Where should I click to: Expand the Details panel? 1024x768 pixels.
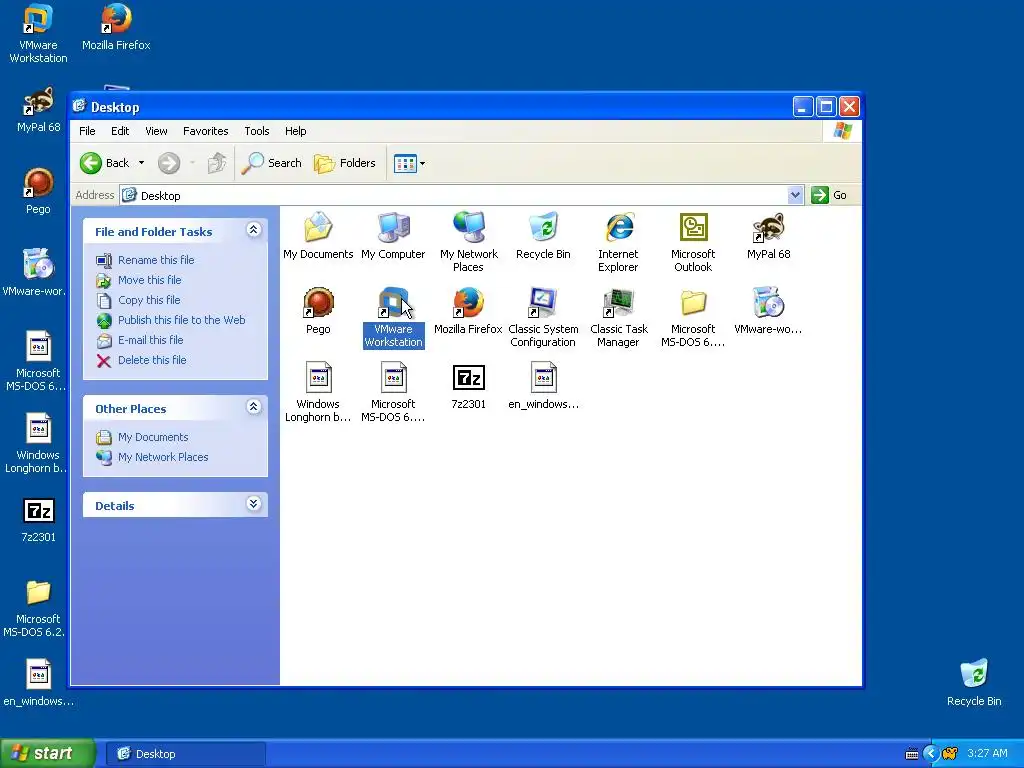coord(253,504)
